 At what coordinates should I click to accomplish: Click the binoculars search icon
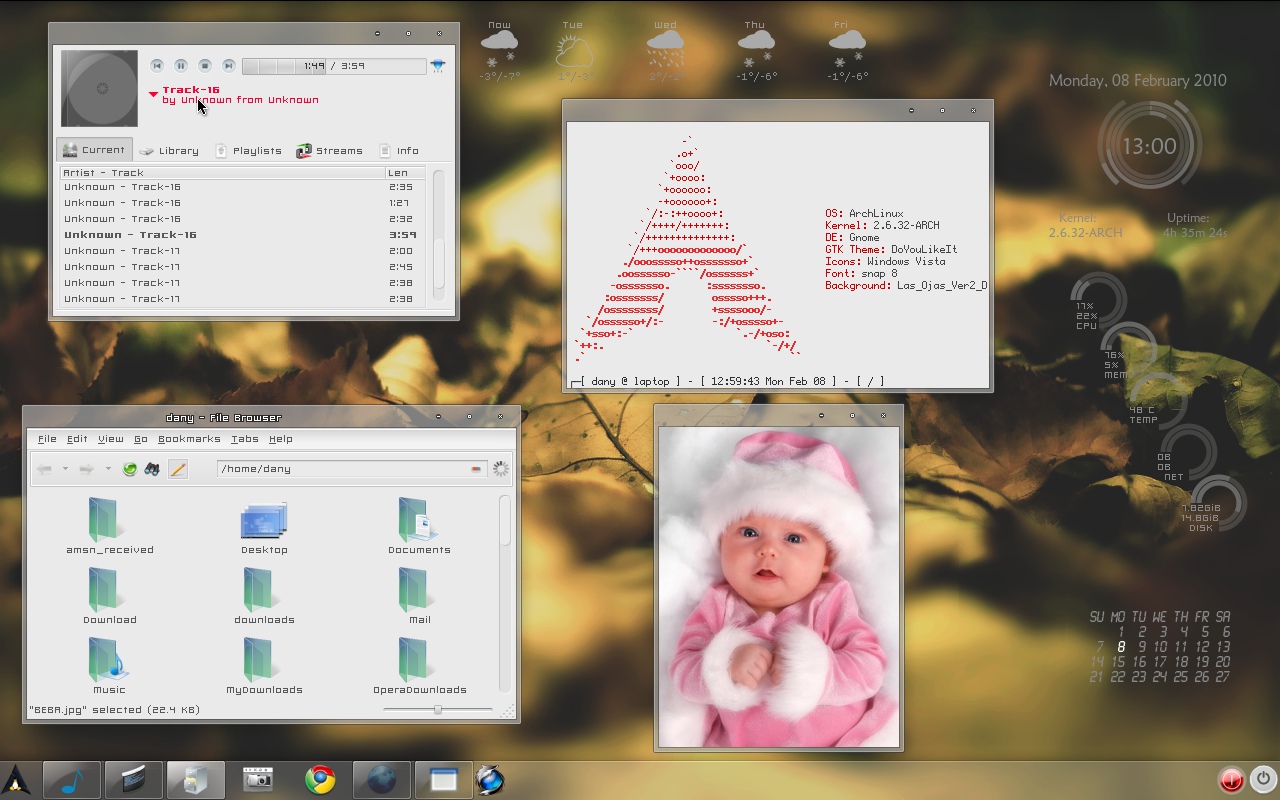tap(152, 469)
